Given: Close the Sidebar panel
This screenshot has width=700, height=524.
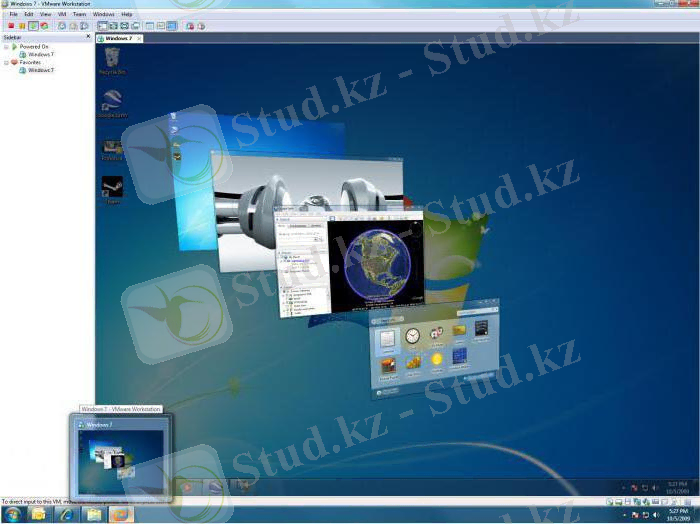Looking at the screenshot, I should coord(88,37).
